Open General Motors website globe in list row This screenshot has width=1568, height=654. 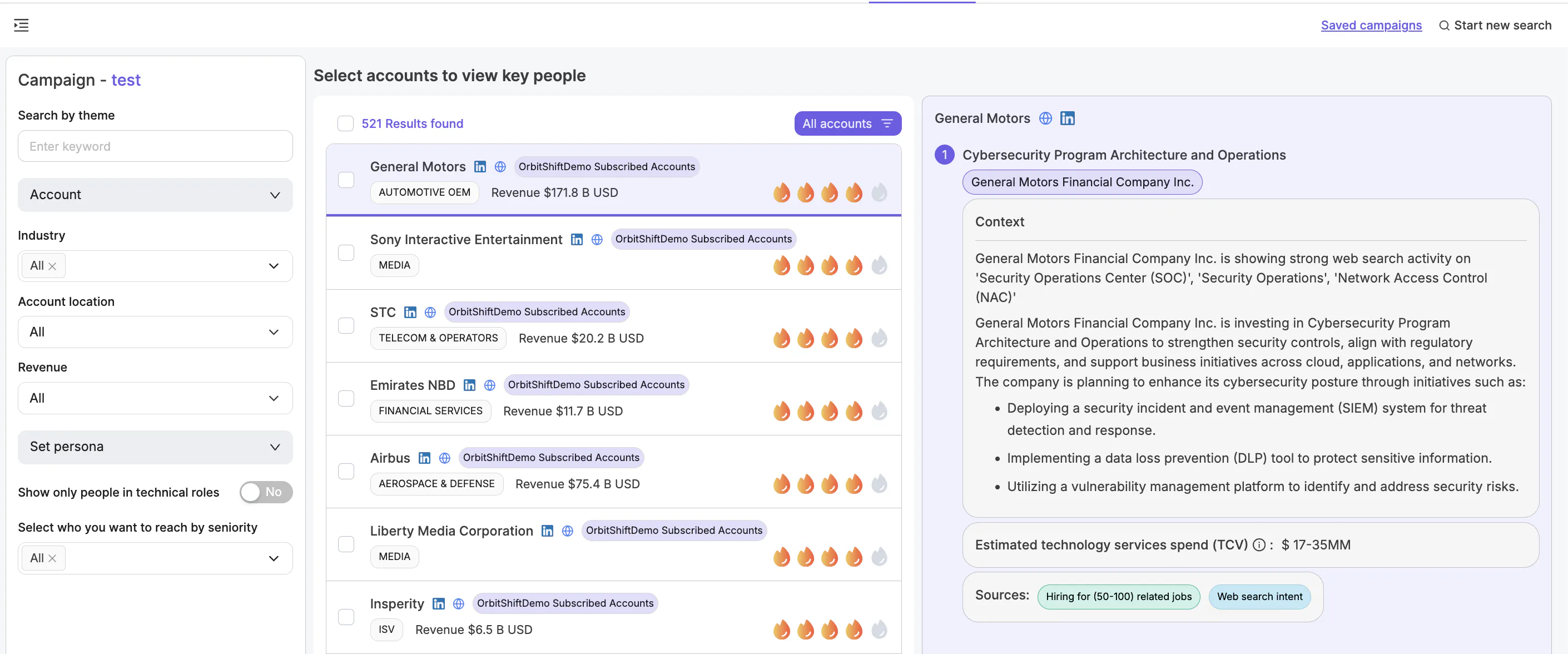coord(500,166)
